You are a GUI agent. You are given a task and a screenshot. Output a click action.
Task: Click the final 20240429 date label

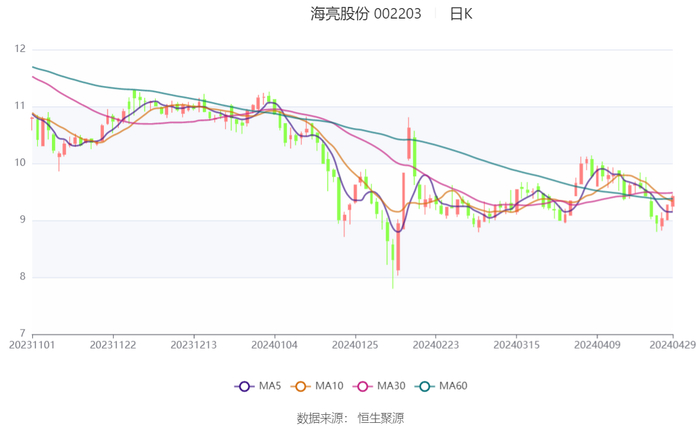(671, 344)
